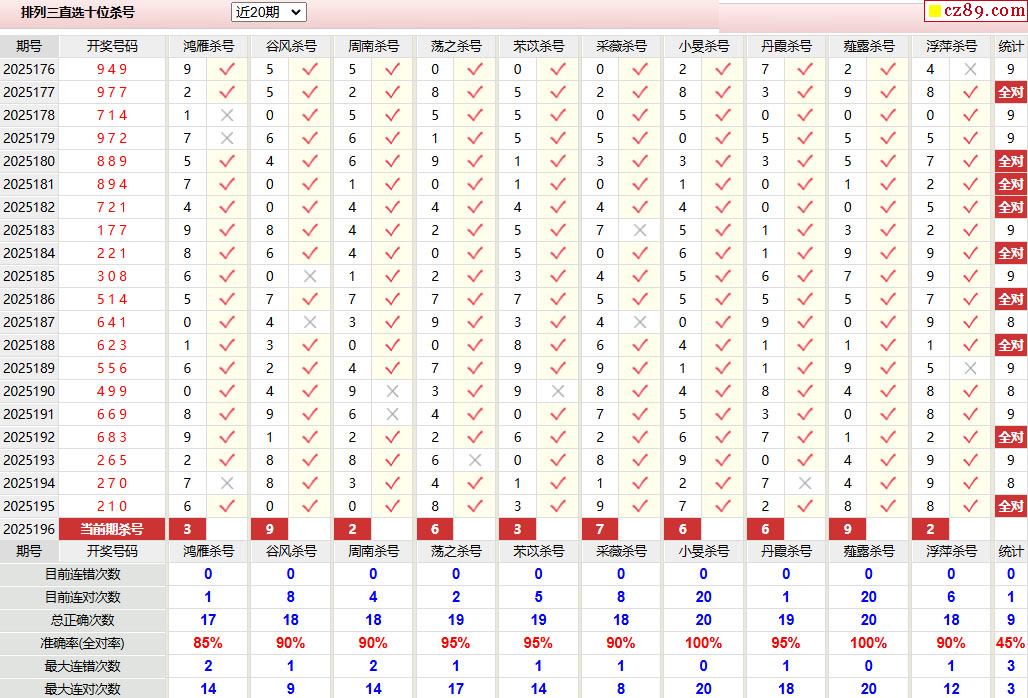Viewport: 1028px width, 698px height.
Task: Click the gray X for 鸿雁杀号 in row 2025178
Action: pyautogui.click(x=227, y=115)
